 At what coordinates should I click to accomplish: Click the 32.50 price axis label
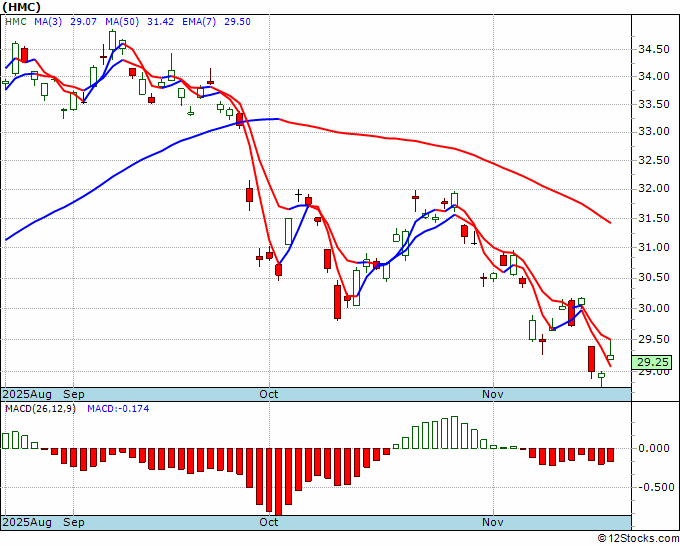pos(654,160)
